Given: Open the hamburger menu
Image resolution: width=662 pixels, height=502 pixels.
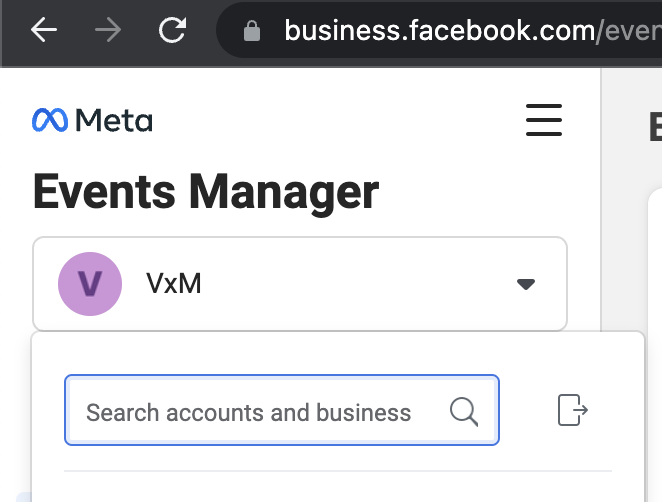Looking at the screenshot, I should 544,120.
